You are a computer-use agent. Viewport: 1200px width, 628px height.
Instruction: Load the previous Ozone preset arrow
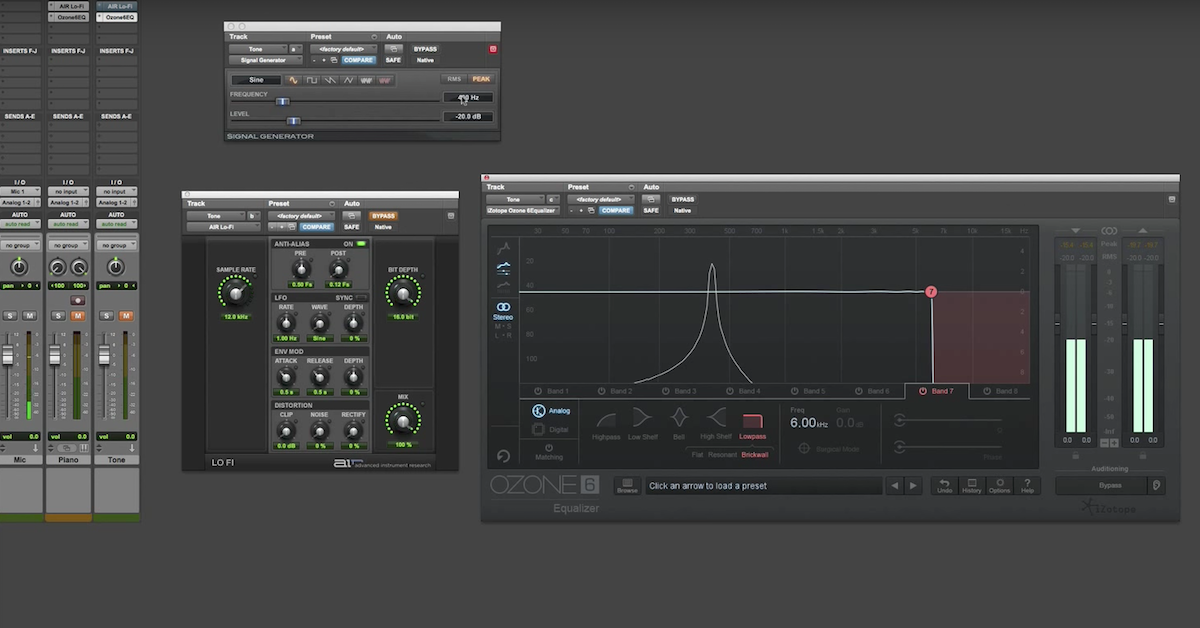(x=895, y=486)
